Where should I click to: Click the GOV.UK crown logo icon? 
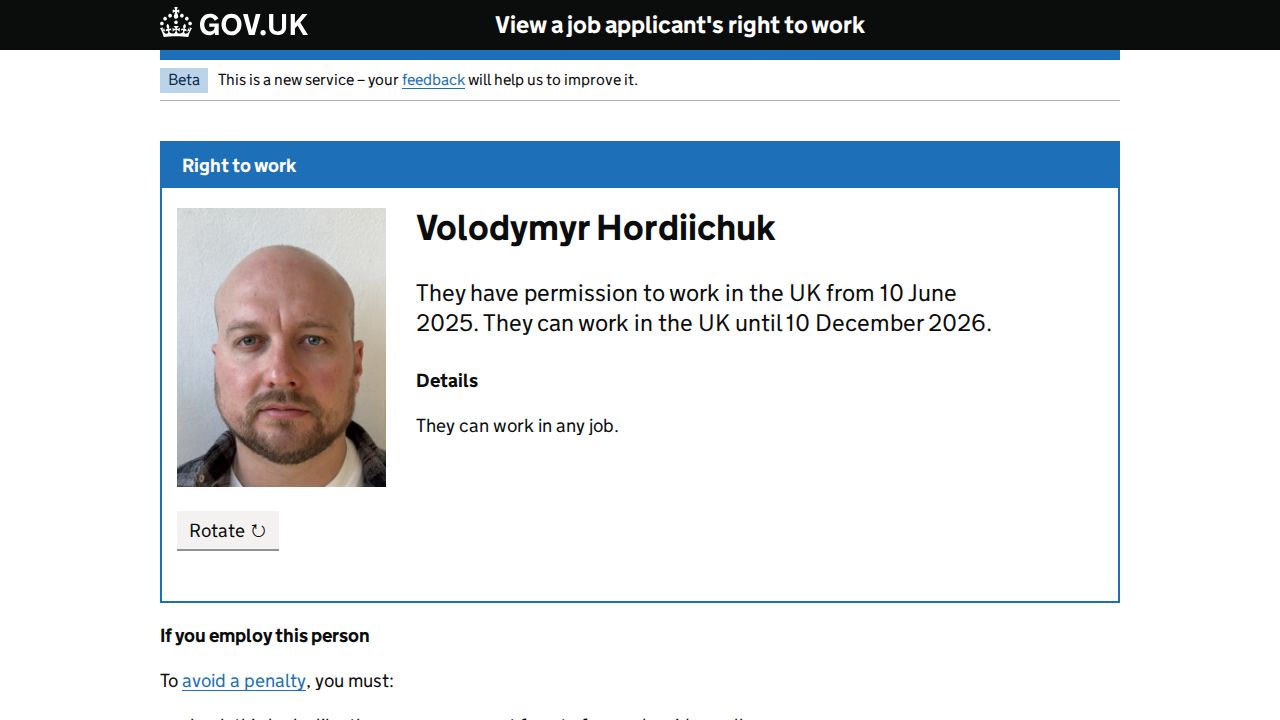pyautogui.click(x=176, y=24)
